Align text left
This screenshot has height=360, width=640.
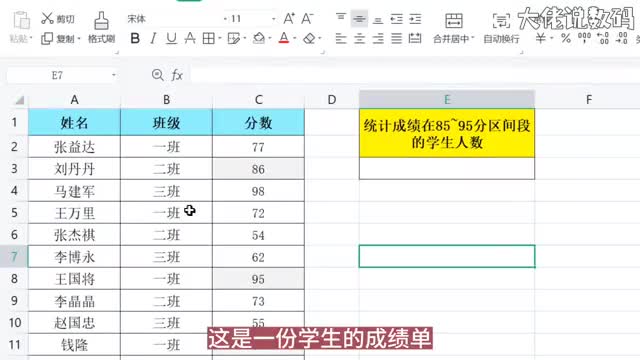click(x=341, y=39)
